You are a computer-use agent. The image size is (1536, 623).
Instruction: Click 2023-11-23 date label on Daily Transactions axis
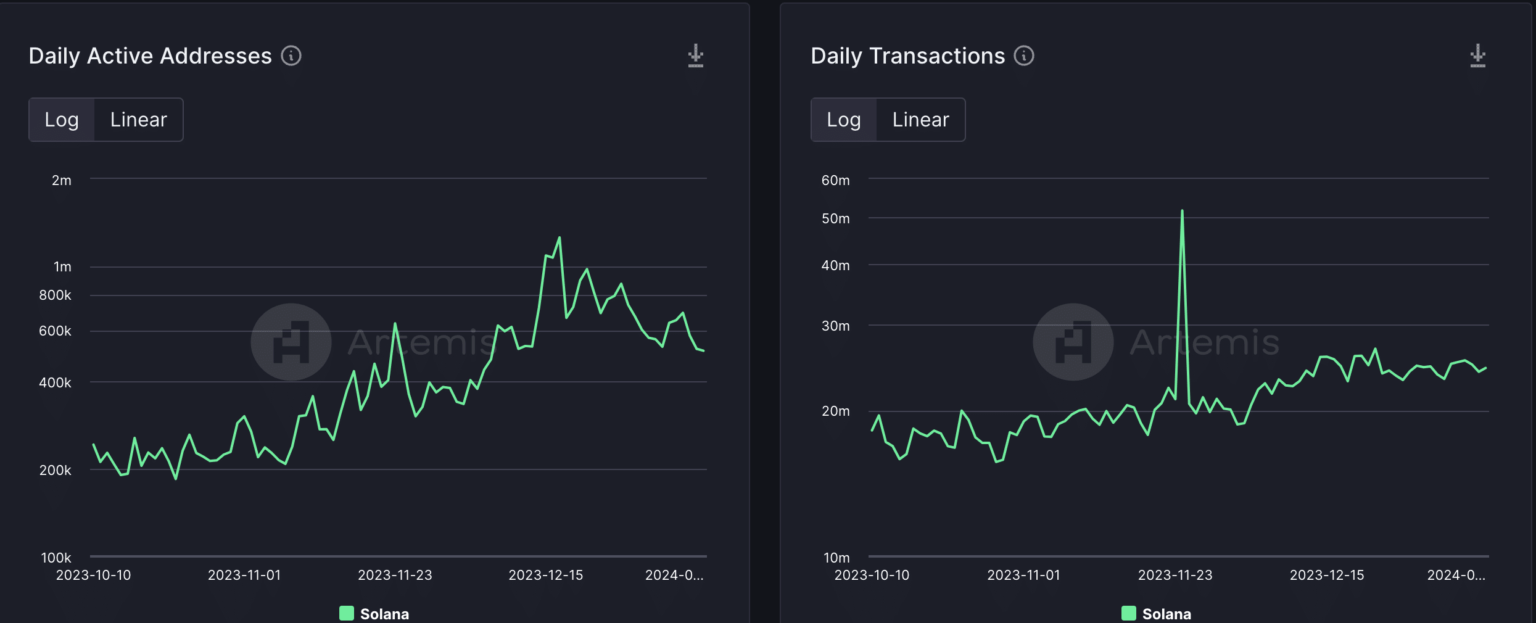[1175, 575]
